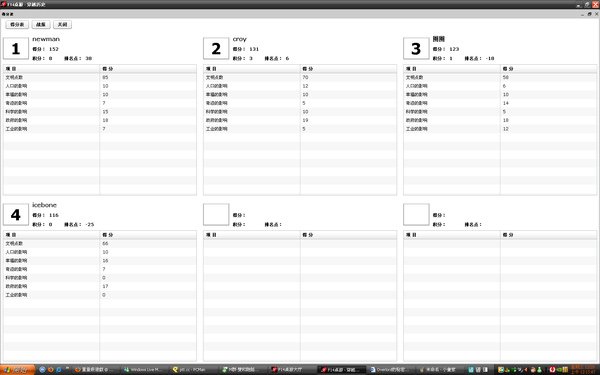
Task: Sort 囡囡's table by 项目 column header
Action: tap(452, 69)
